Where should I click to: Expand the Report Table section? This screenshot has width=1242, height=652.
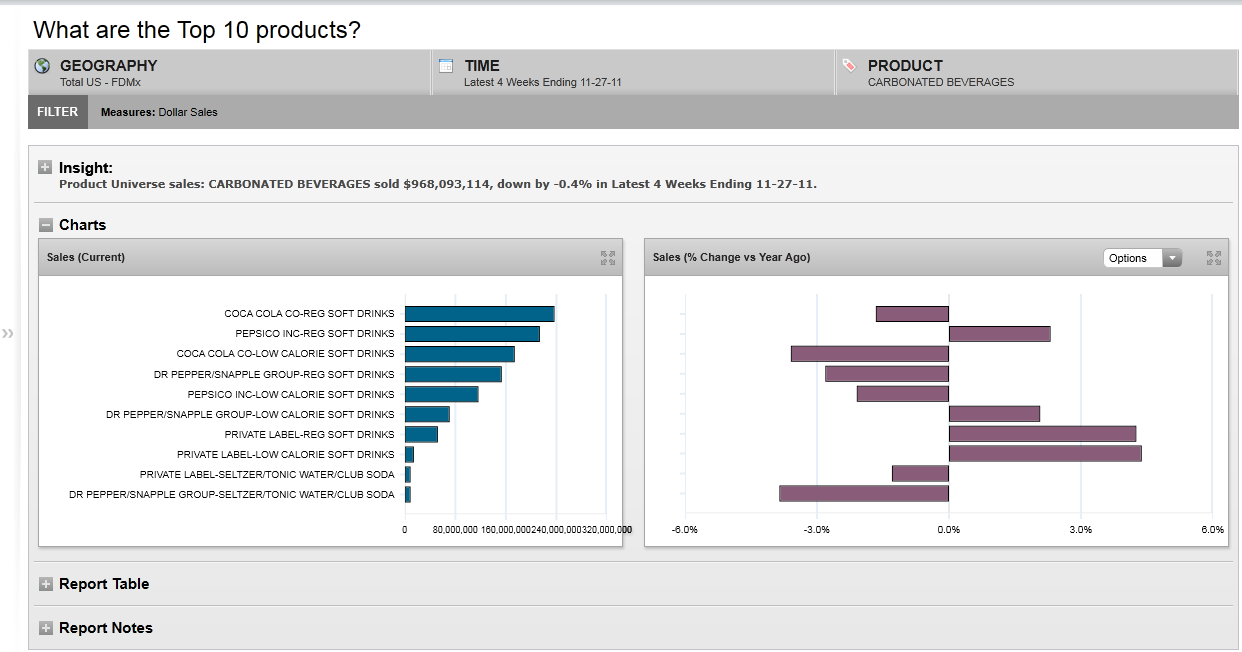pos(45,584)
